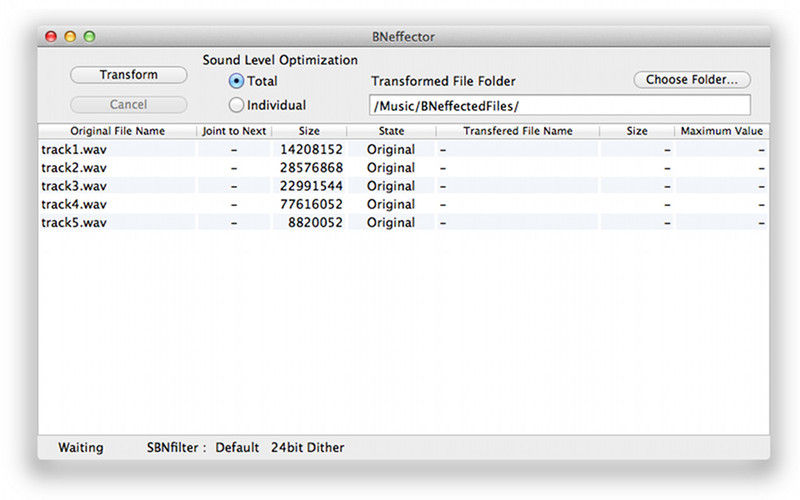Click the size value 22991544

coord(311,186)
